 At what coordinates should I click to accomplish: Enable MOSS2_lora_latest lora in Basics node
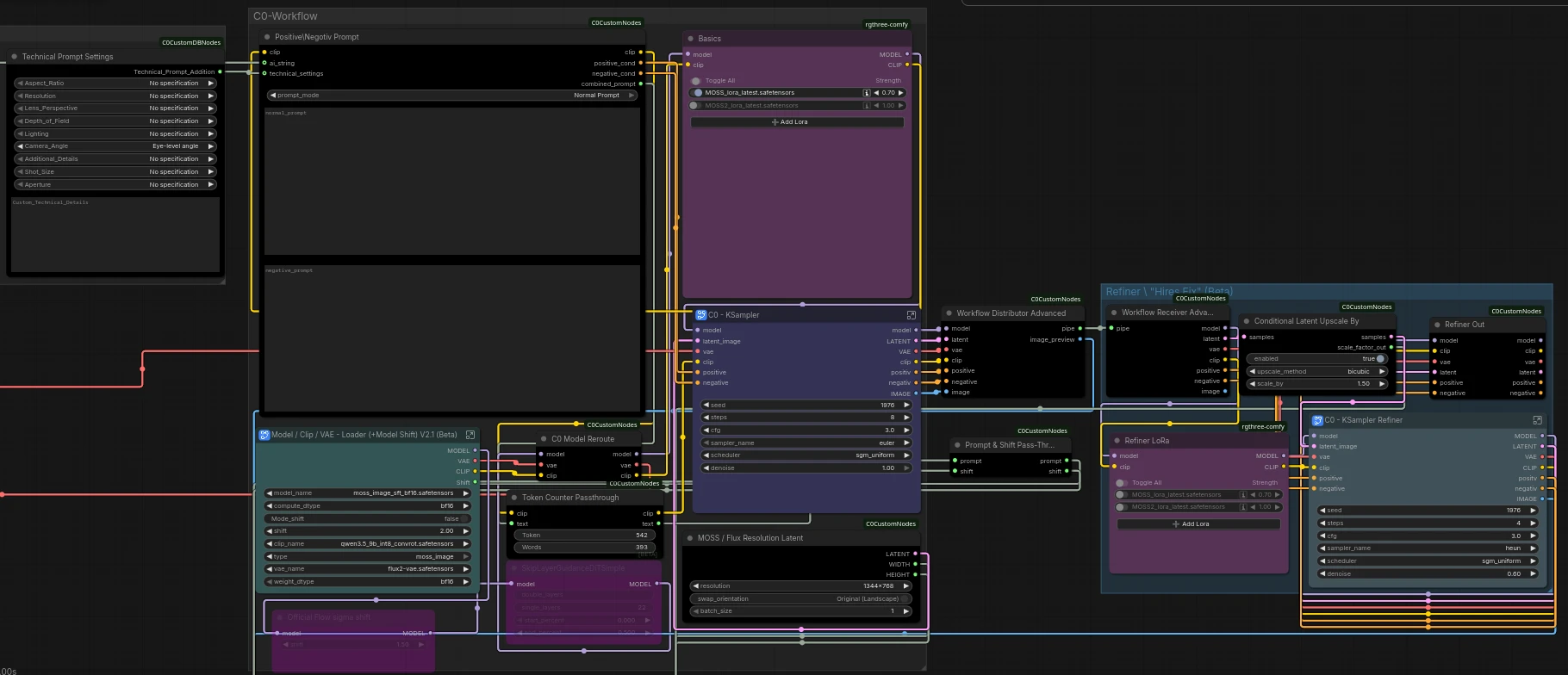(695, 106)
